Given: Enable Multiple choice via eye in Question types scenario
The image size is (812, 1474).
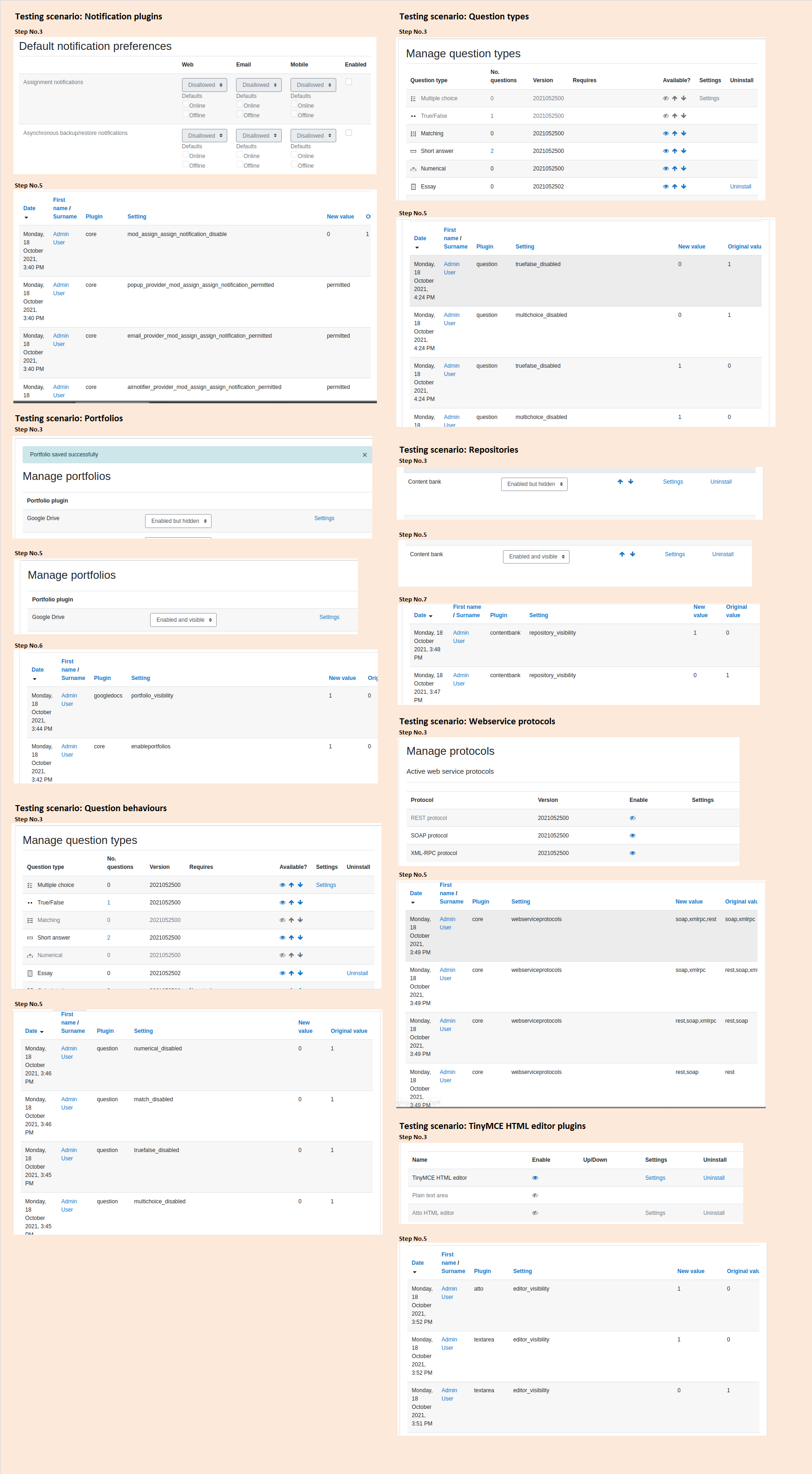Looking at the screenshot, I should point(666,98).
